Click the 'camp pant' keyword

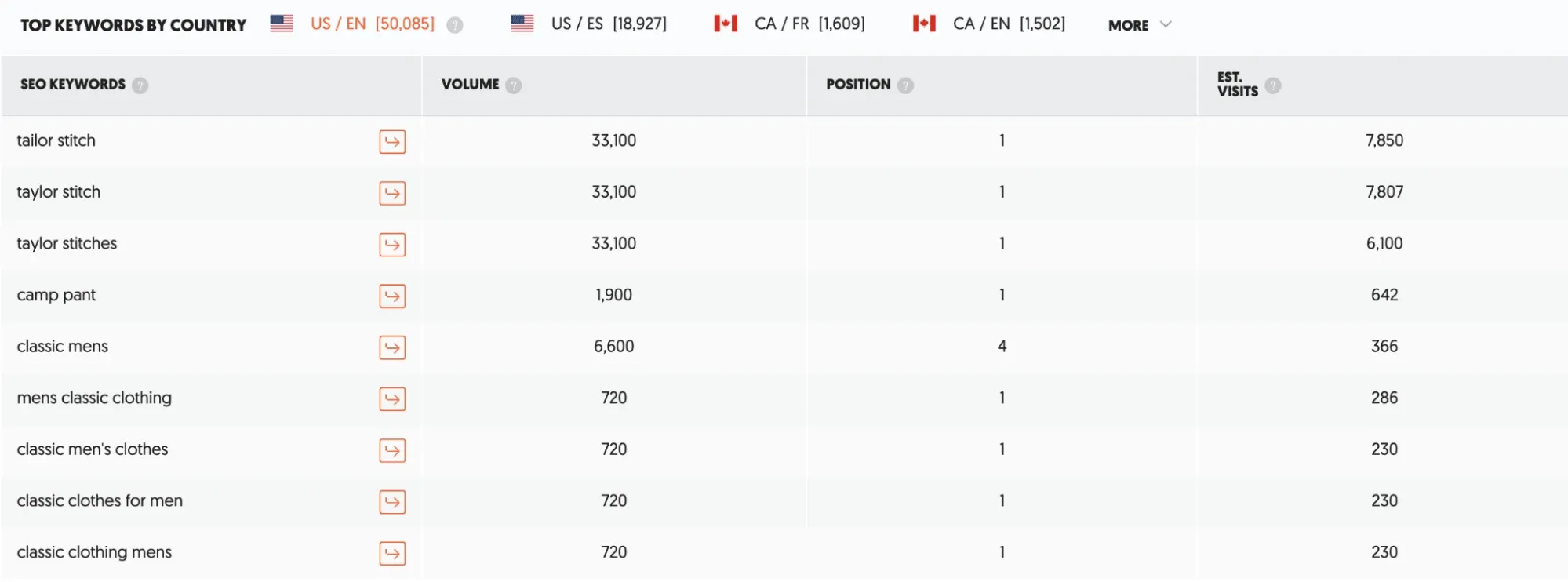click(x=56, y=296)
